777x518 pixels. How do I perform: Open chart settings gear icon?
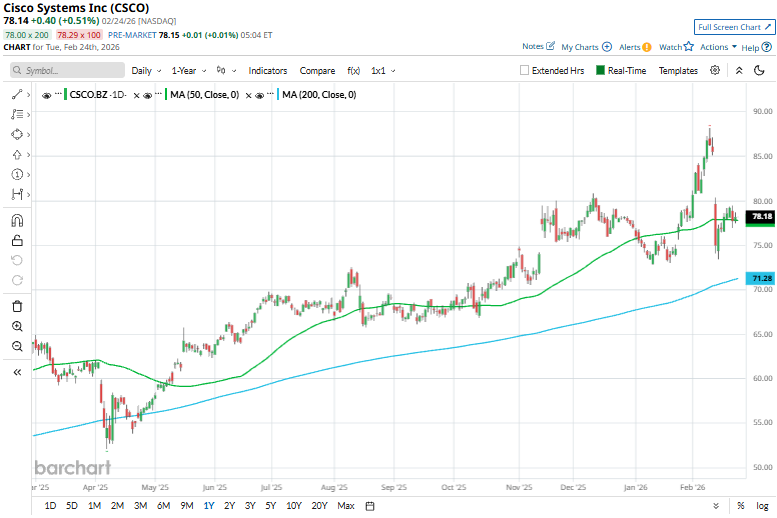[x=715, y=71]
